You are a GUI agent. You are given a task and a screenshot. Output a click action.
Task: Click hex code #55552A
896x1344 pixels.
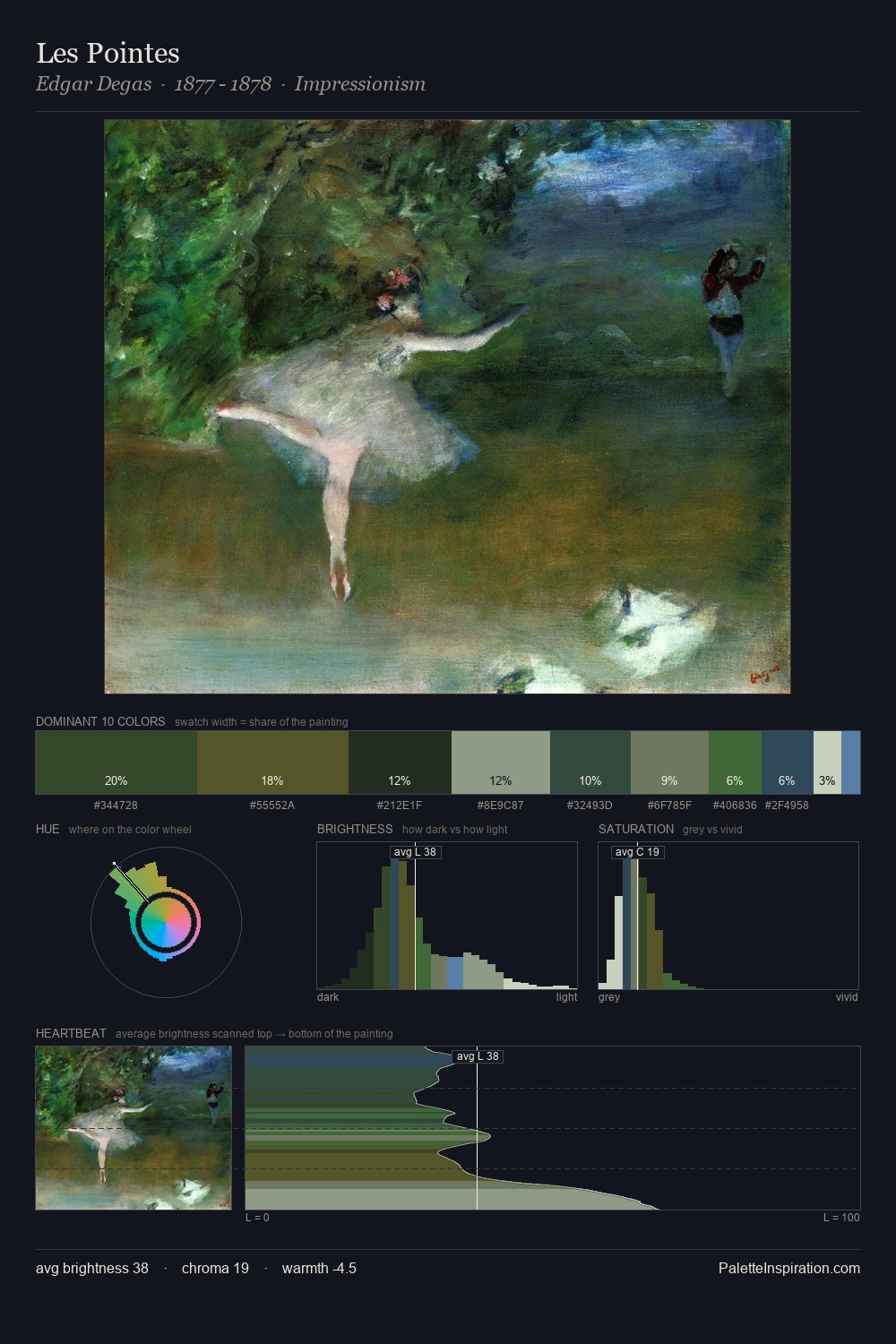272,806
